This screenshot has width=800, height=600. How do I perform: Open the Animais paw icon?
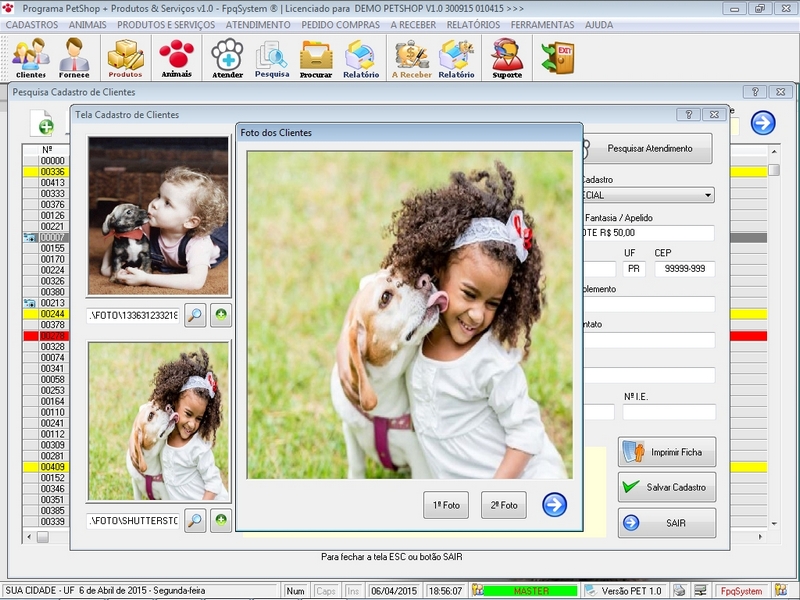click(177, 58)
